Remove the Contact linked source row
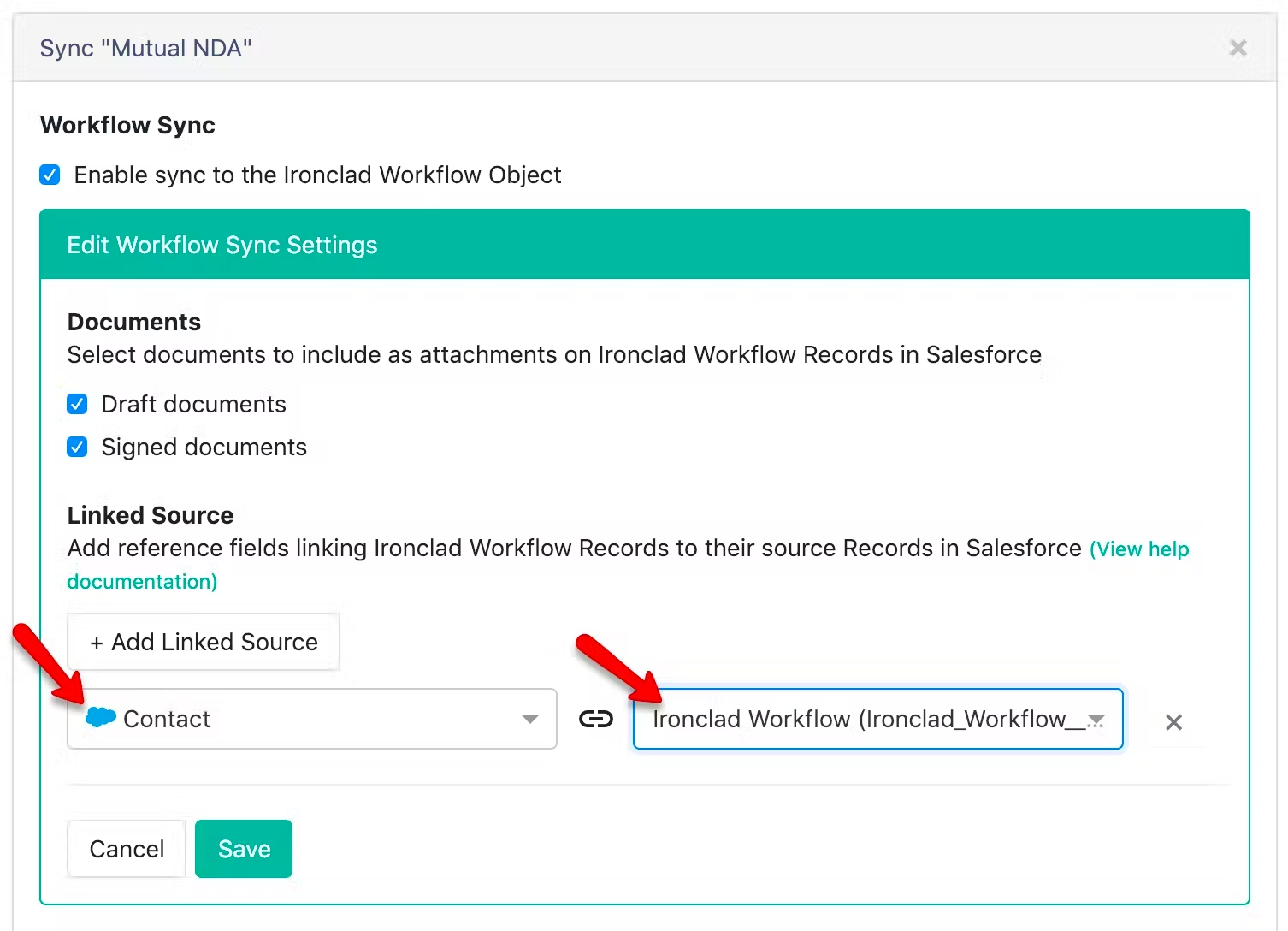Viewport: 1288px width, 931px height. click(1173, 722)
